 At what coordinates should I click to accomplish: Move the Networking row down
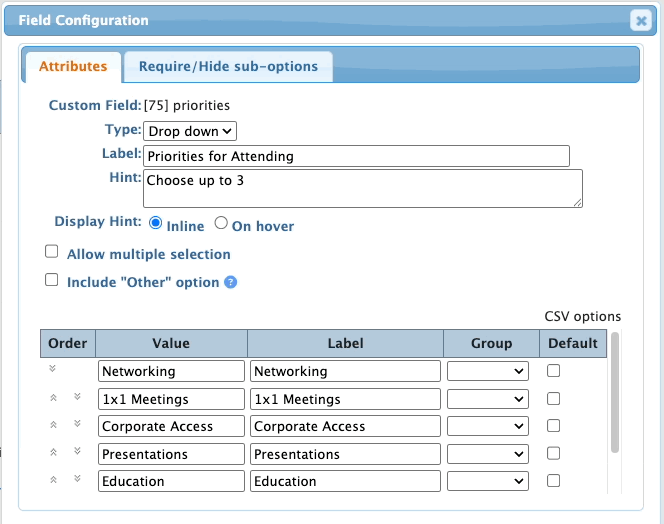[53, 369]
